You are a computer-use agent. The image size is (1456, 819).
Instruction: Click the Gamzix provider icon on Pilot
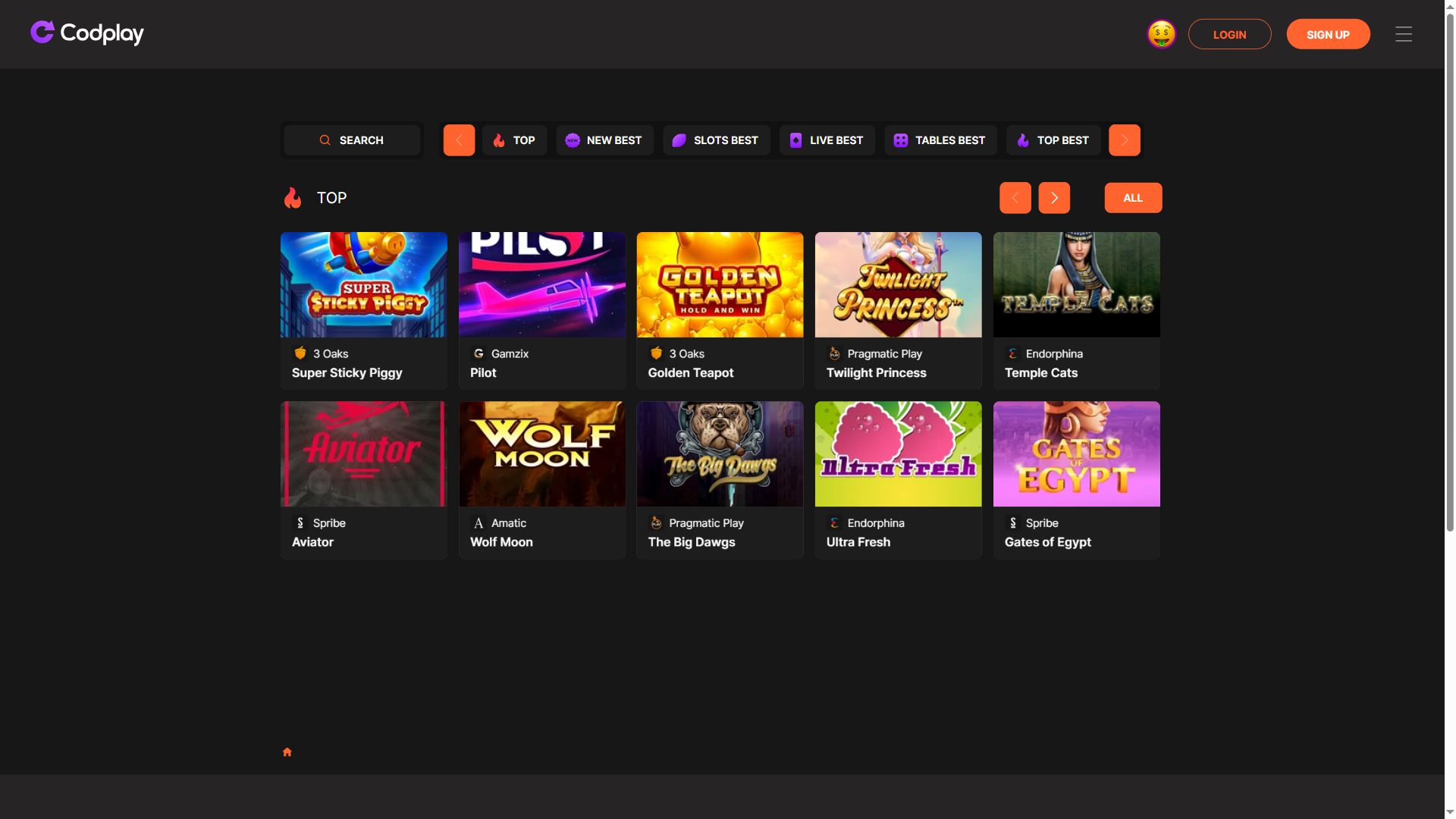click(479, 353)
